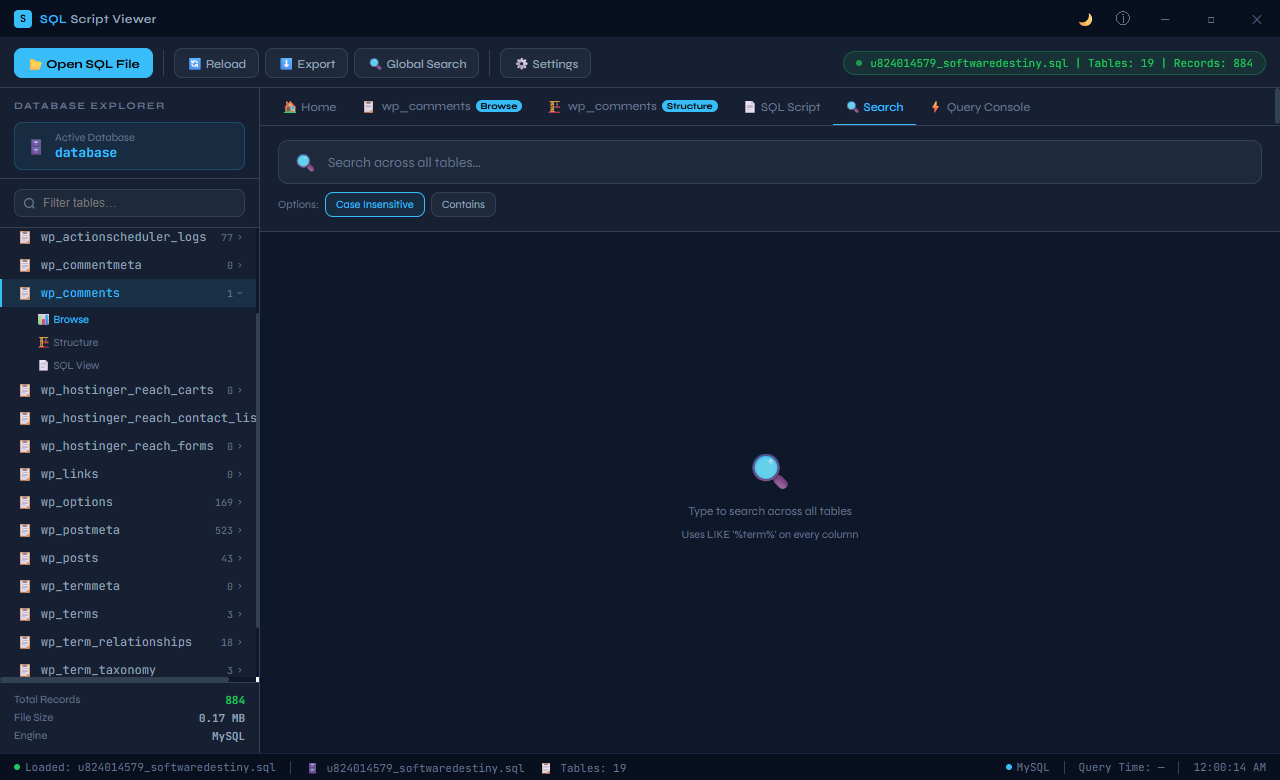Switch to the Query Console tab

coord(980,107)
